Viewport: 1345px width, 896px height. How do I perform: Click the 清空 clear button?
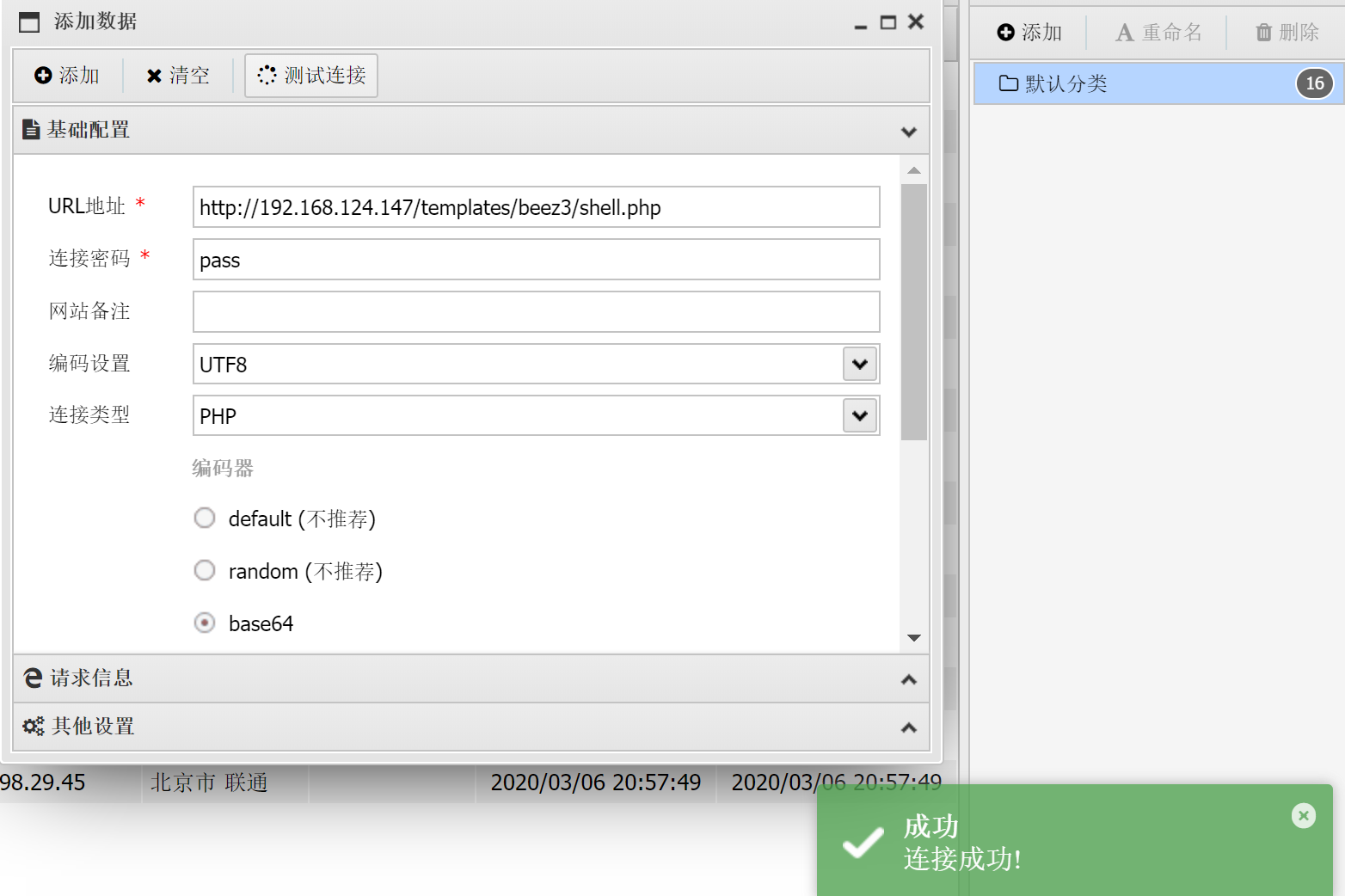pyautogui.click(x=178, y=76)
